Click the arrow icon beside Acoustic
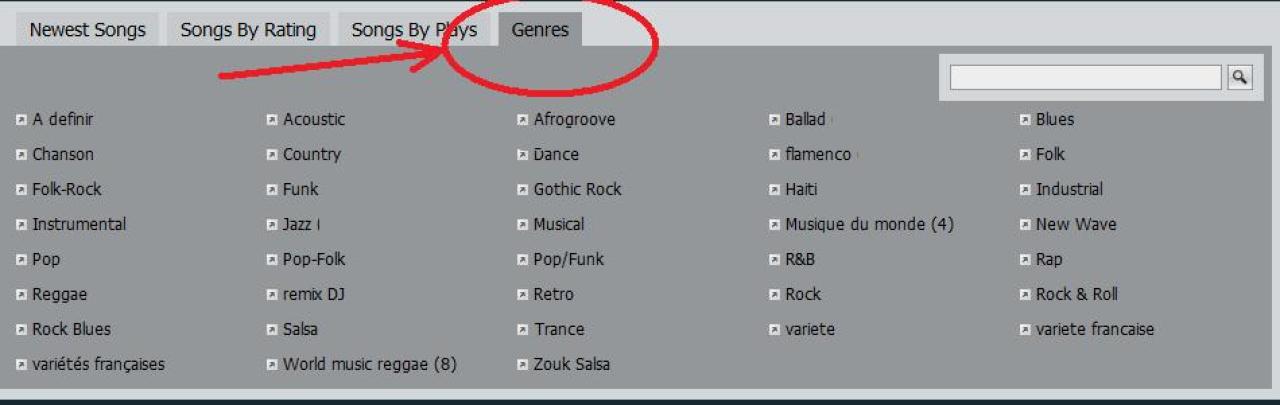 [x=272, y=120]
